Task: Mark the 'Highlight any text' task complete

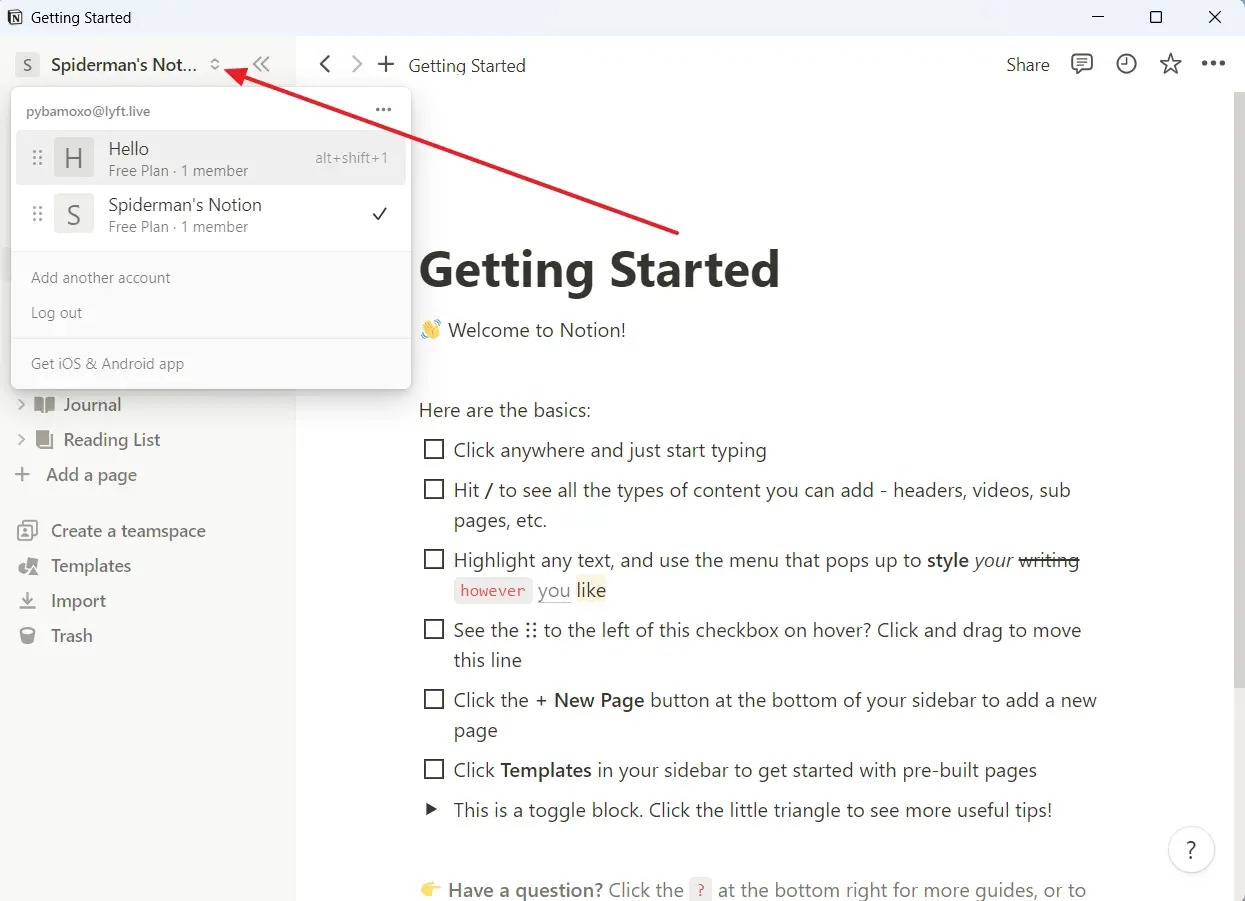Action: pyautogui.click(x=433, y=559)
